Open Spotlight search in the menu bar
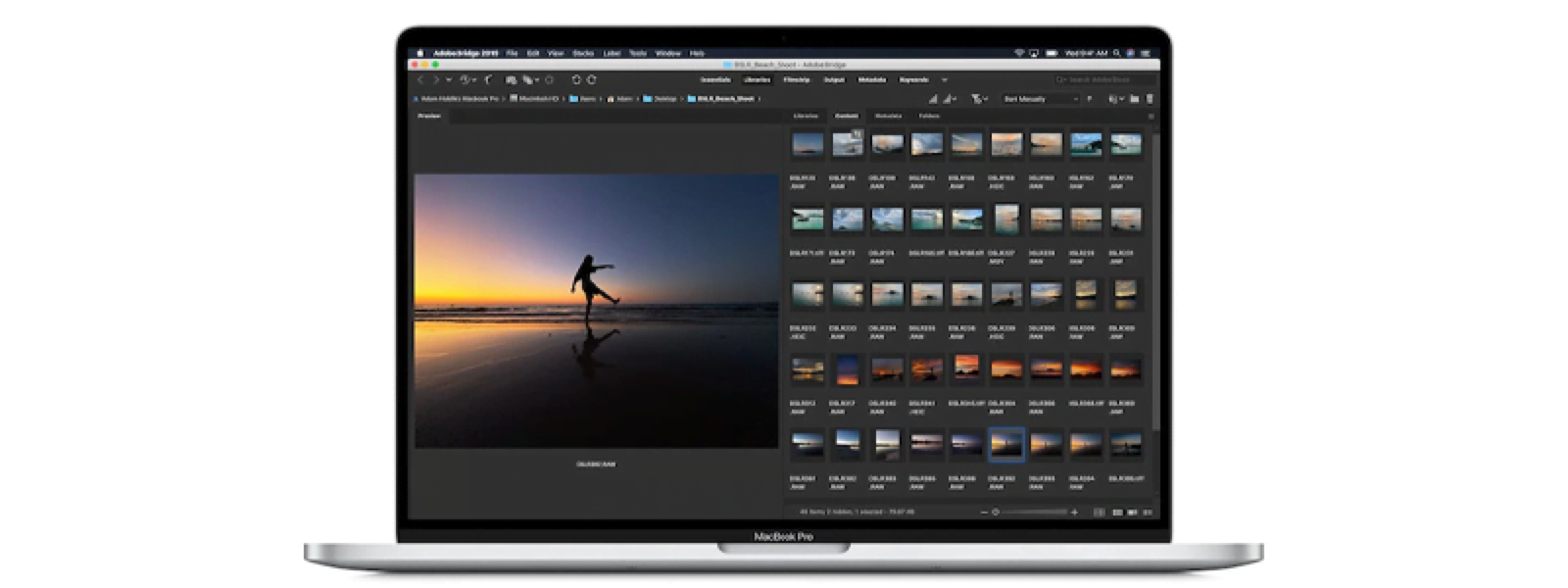This screenshot has width=1568, height=588. pyautogui.click(x=1116, y=53)
